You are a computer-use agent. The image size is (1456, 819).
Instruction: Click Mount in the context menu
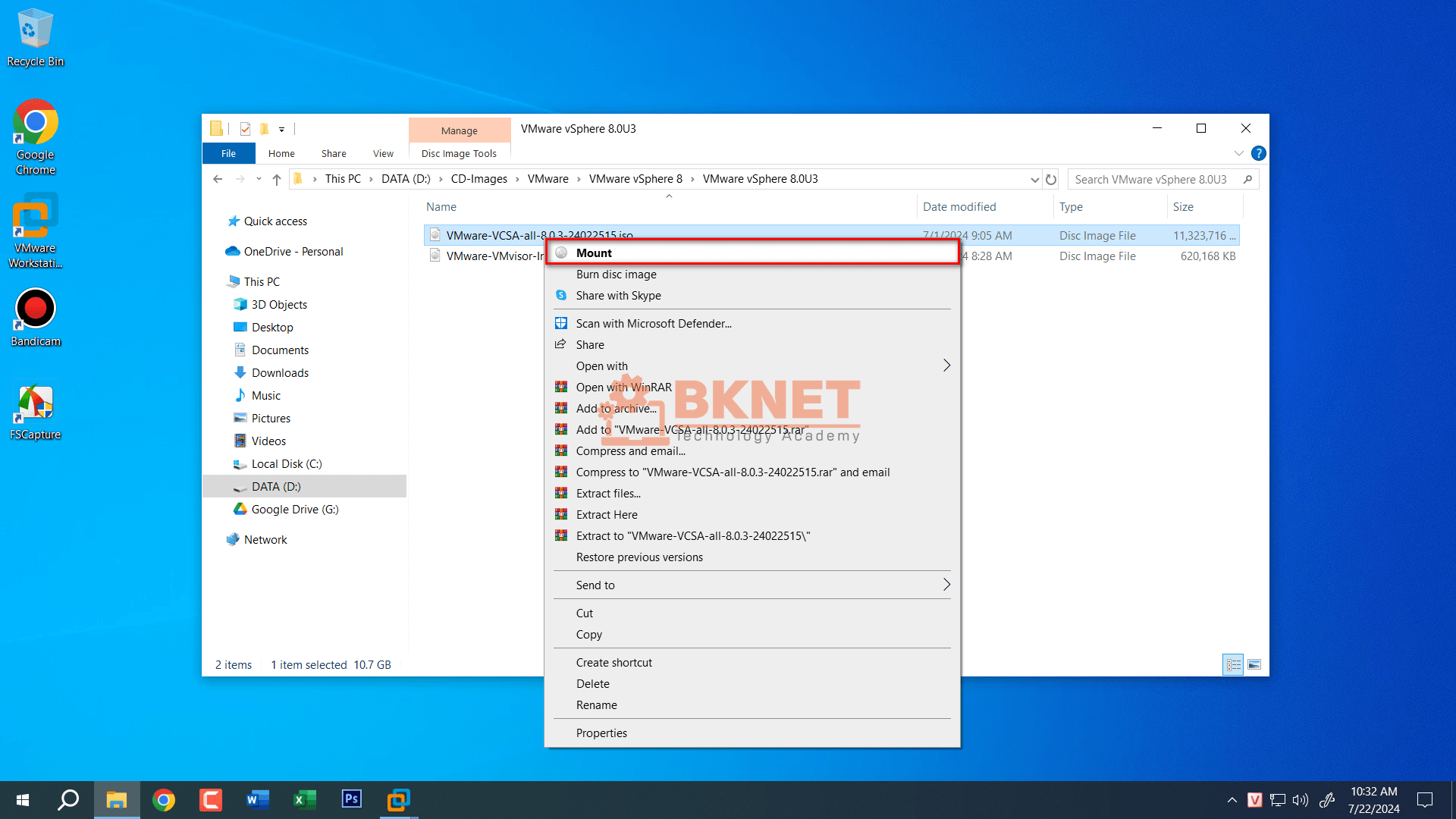tap(594, 253)
